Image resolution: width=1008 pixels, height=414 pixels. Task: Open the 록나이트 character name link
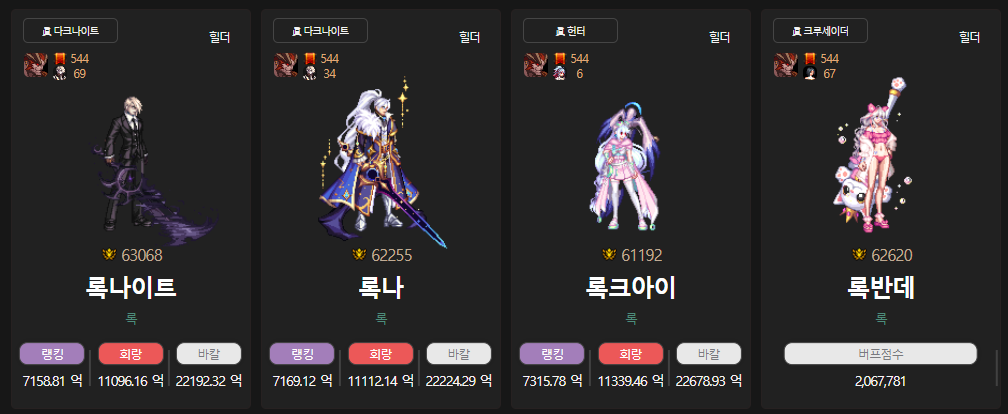(x=131, y=288)
